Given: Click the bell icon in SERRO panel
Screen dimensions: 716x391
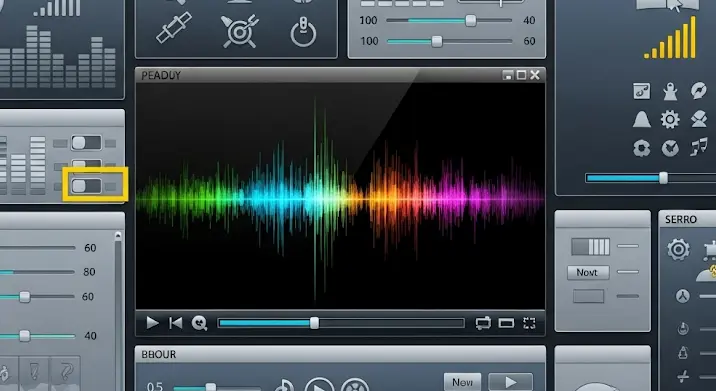Looking at the screenshot, I should pos(683,352).
